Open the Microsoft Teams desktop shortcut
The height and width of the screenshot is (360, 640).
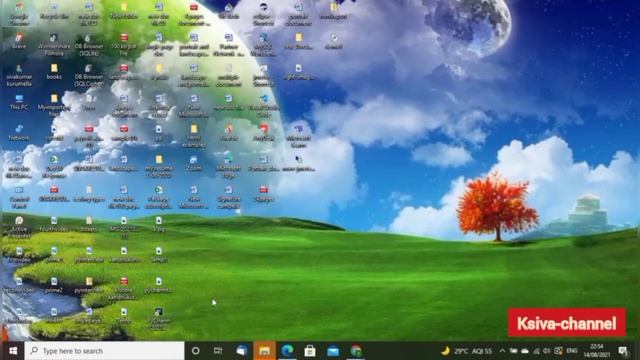click(298, 136)
